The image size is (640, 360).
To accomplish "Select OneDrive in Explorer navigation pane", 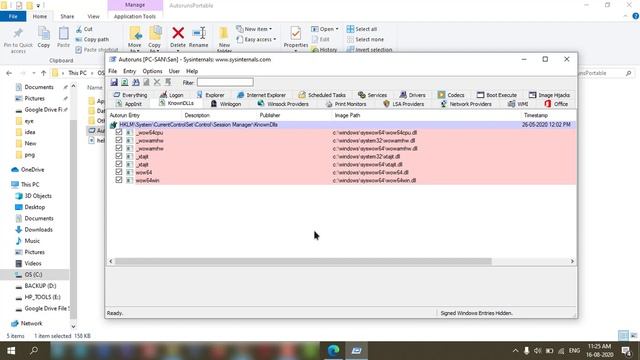I will point(32,170).
